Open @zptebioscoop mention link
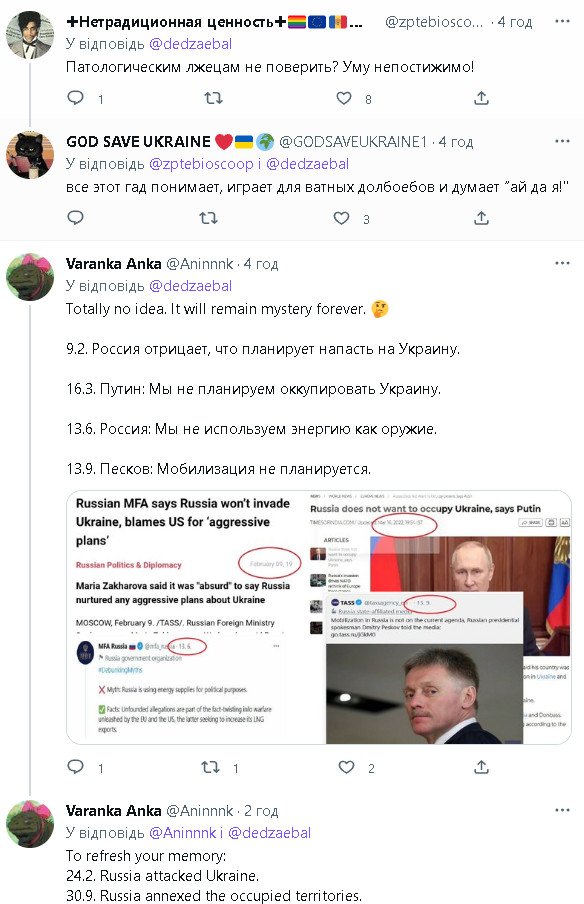 [x=201, y=164]
